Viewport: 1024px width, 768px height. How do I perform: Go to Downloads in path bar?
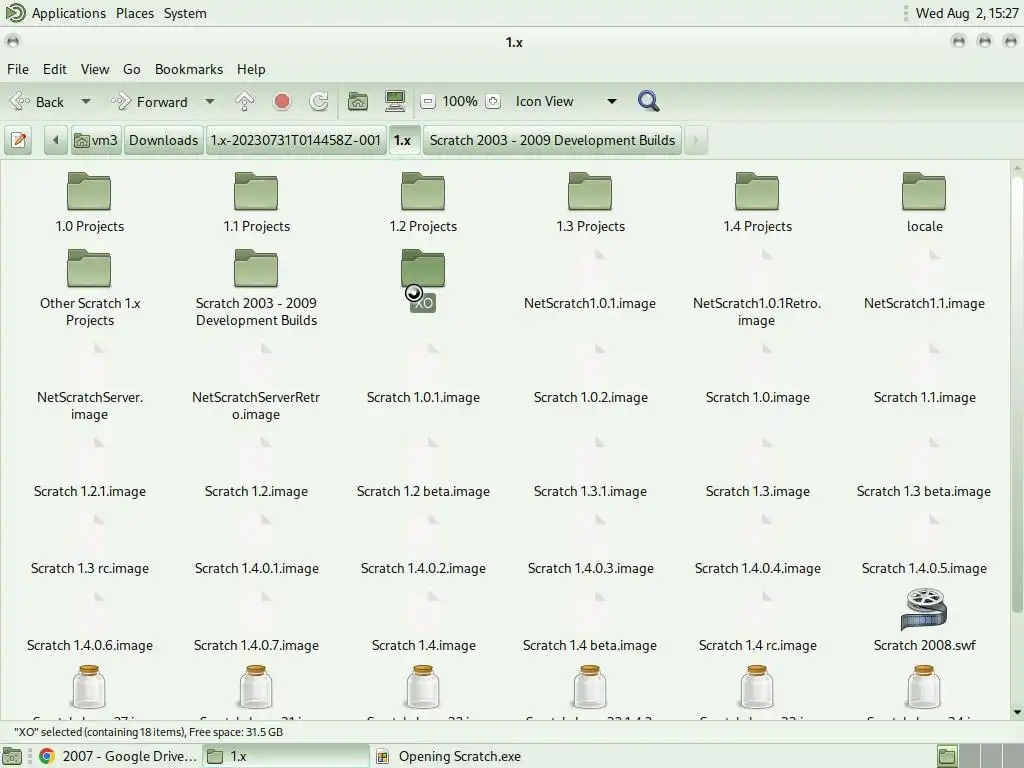click(163, 140)
